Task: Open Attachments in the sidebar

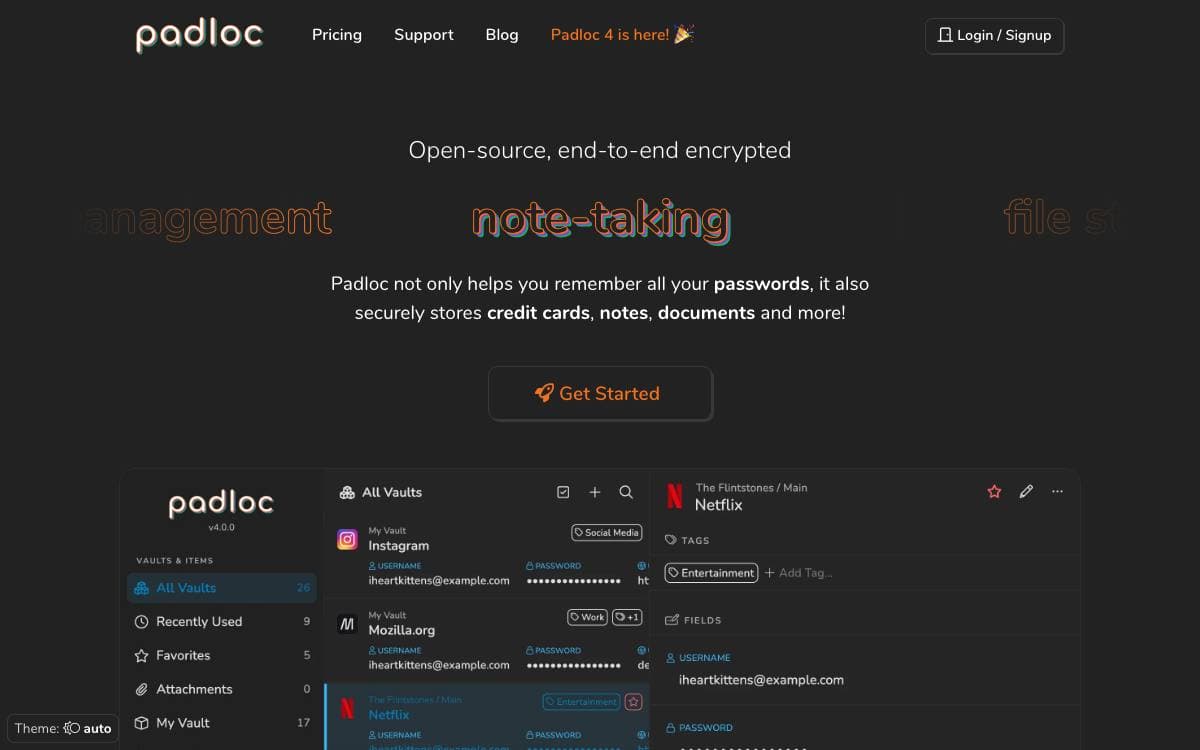Action: tap(221, 689)
